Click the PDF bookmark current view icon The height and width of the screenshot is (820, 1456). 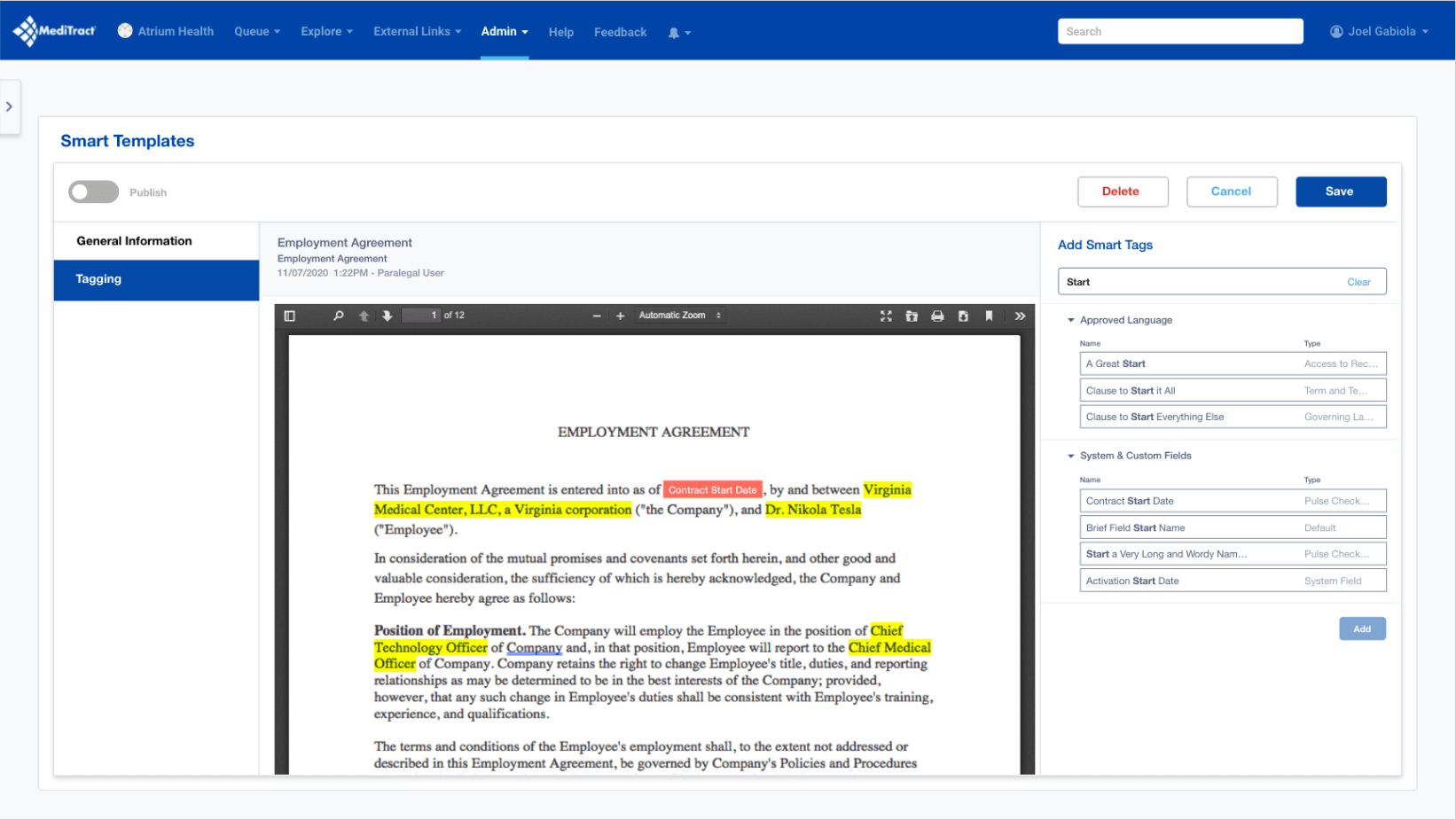click(x=989, y=316)
